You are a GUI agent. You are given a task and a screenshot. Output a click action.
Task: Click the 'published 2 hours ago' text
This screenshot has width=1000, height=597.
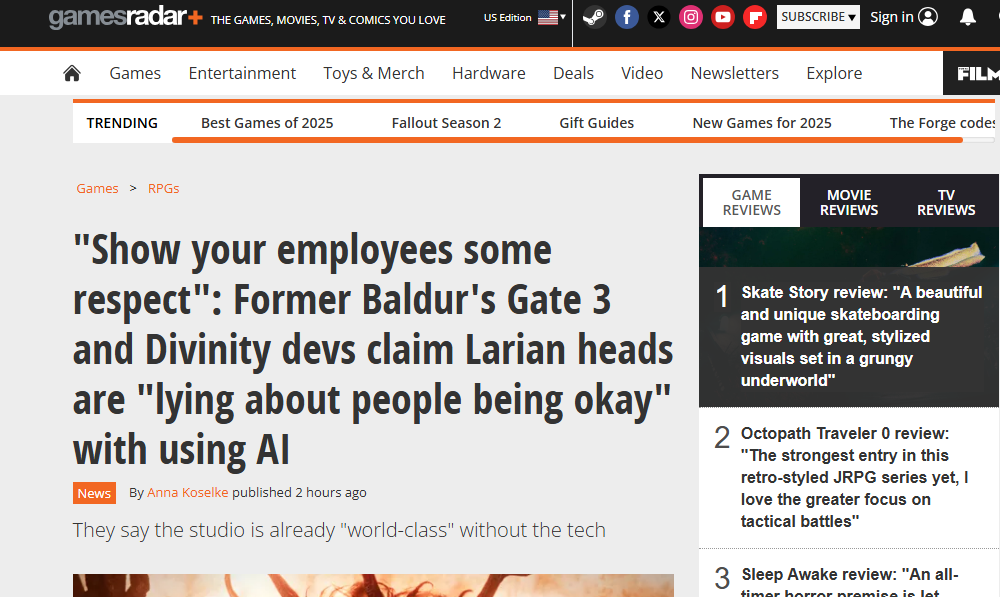pyautogui.click(x=299, y=492)
